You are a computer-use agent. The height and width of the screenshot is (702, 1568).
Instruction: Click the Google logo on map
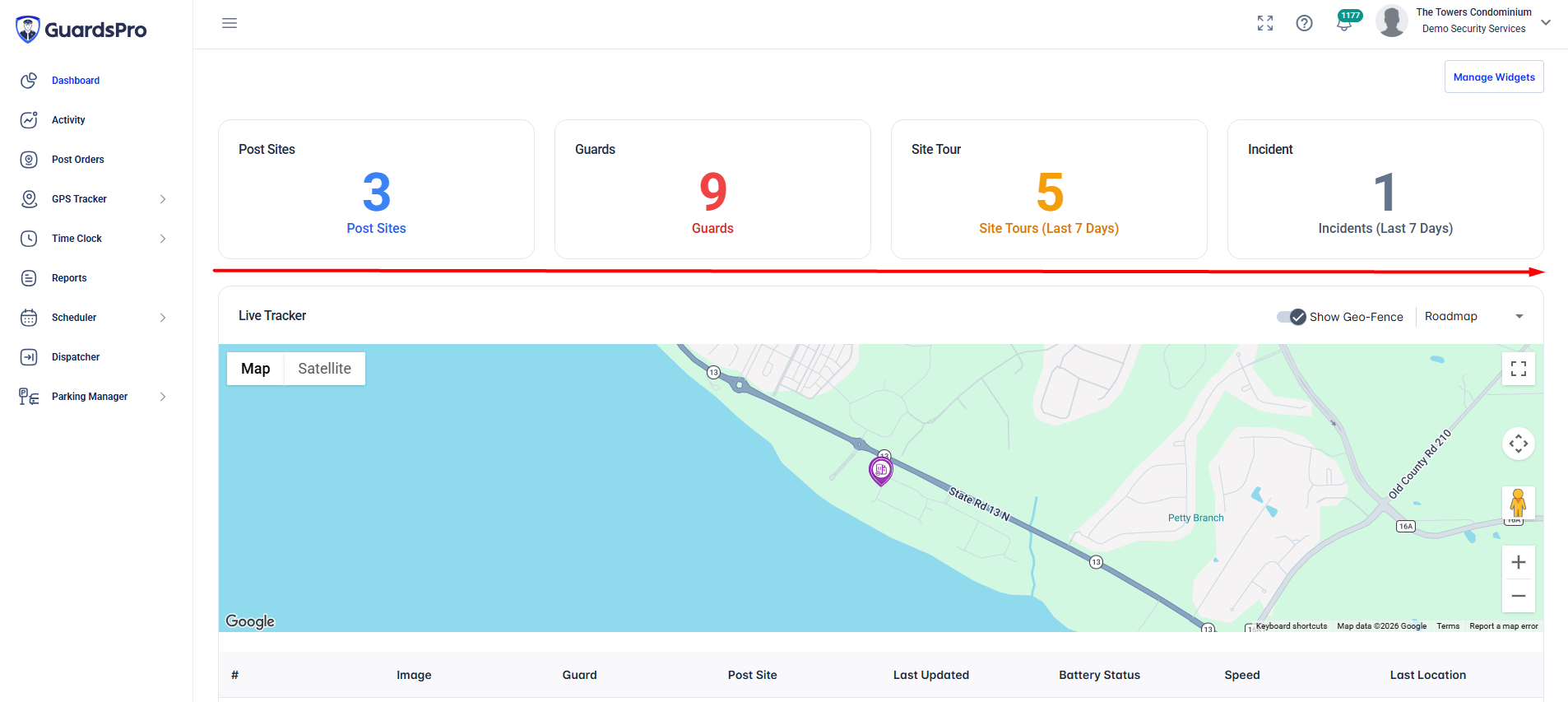tap(250, 621)
